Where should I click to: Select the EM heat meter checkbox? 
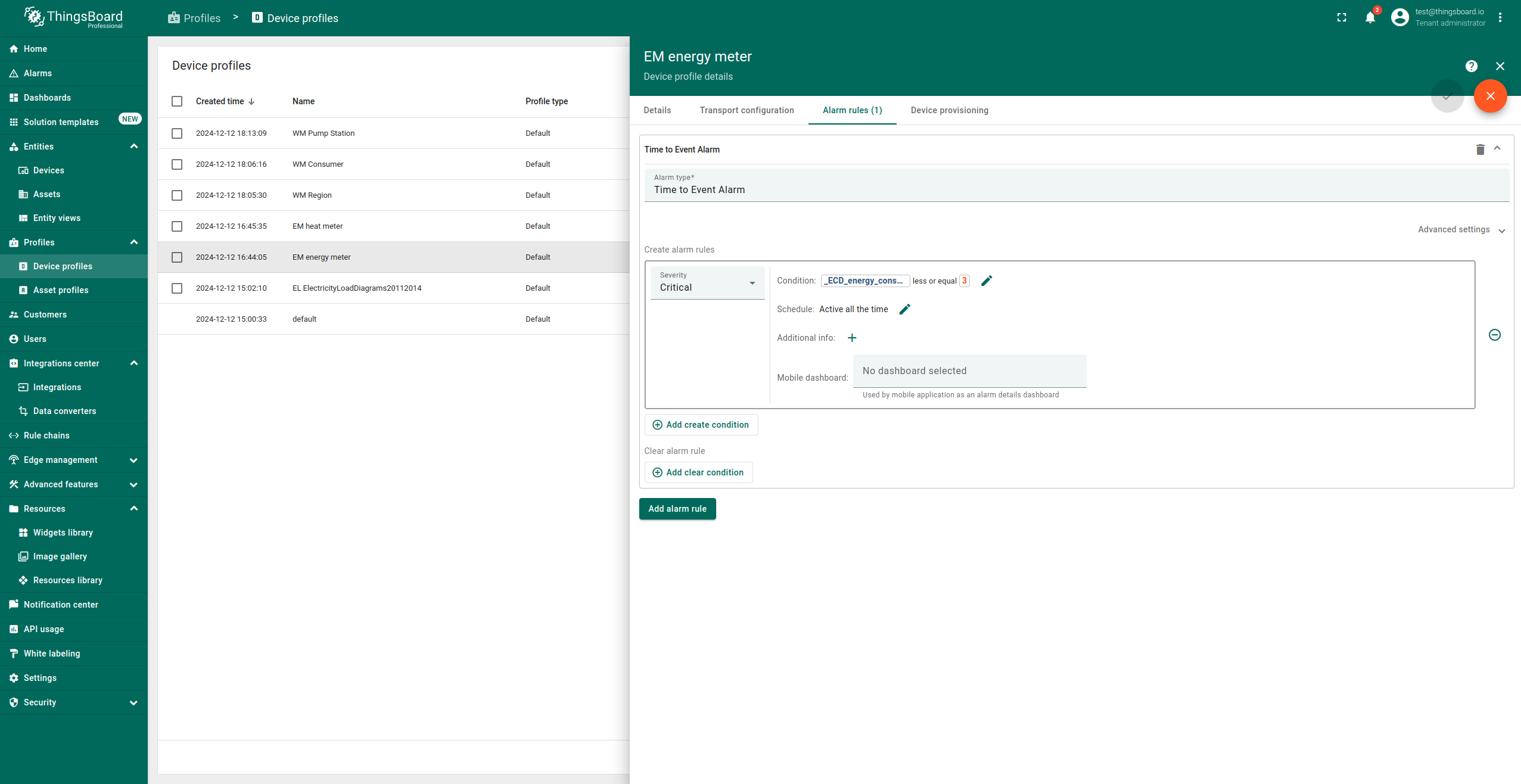(177, 226)
